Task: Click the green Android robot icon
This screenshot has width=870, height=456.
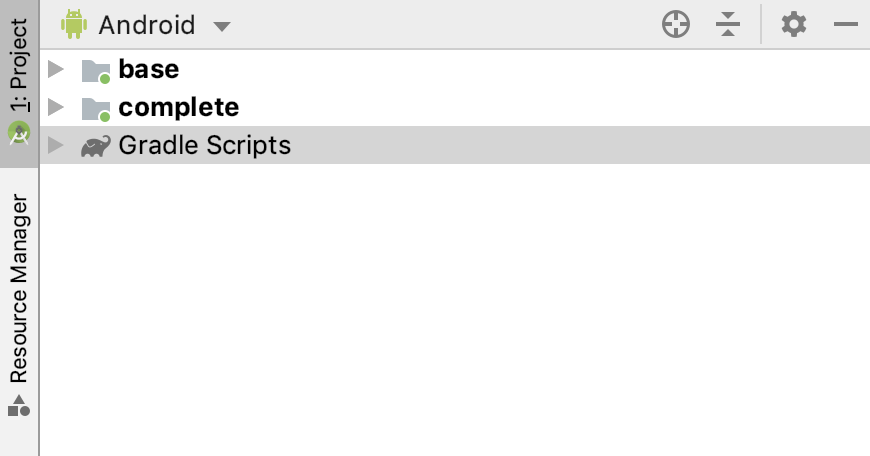Action: click(74, 25)
